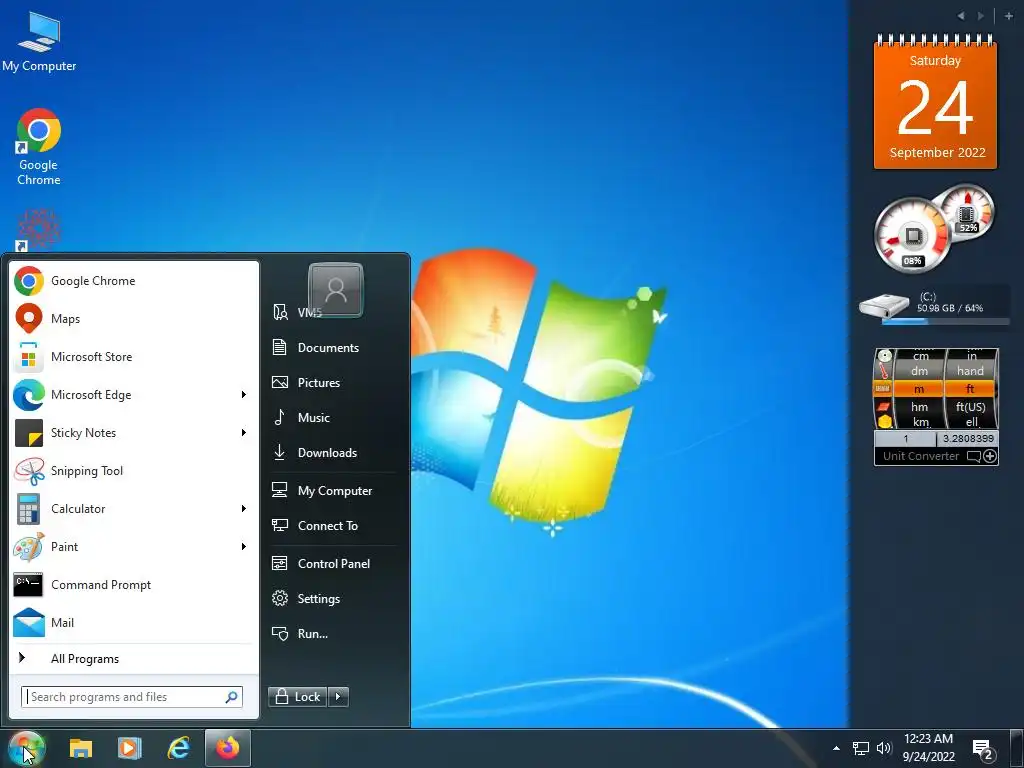Click the search magnifier icon in Start menu
1024x768 pixels.
tap(231, 697)
